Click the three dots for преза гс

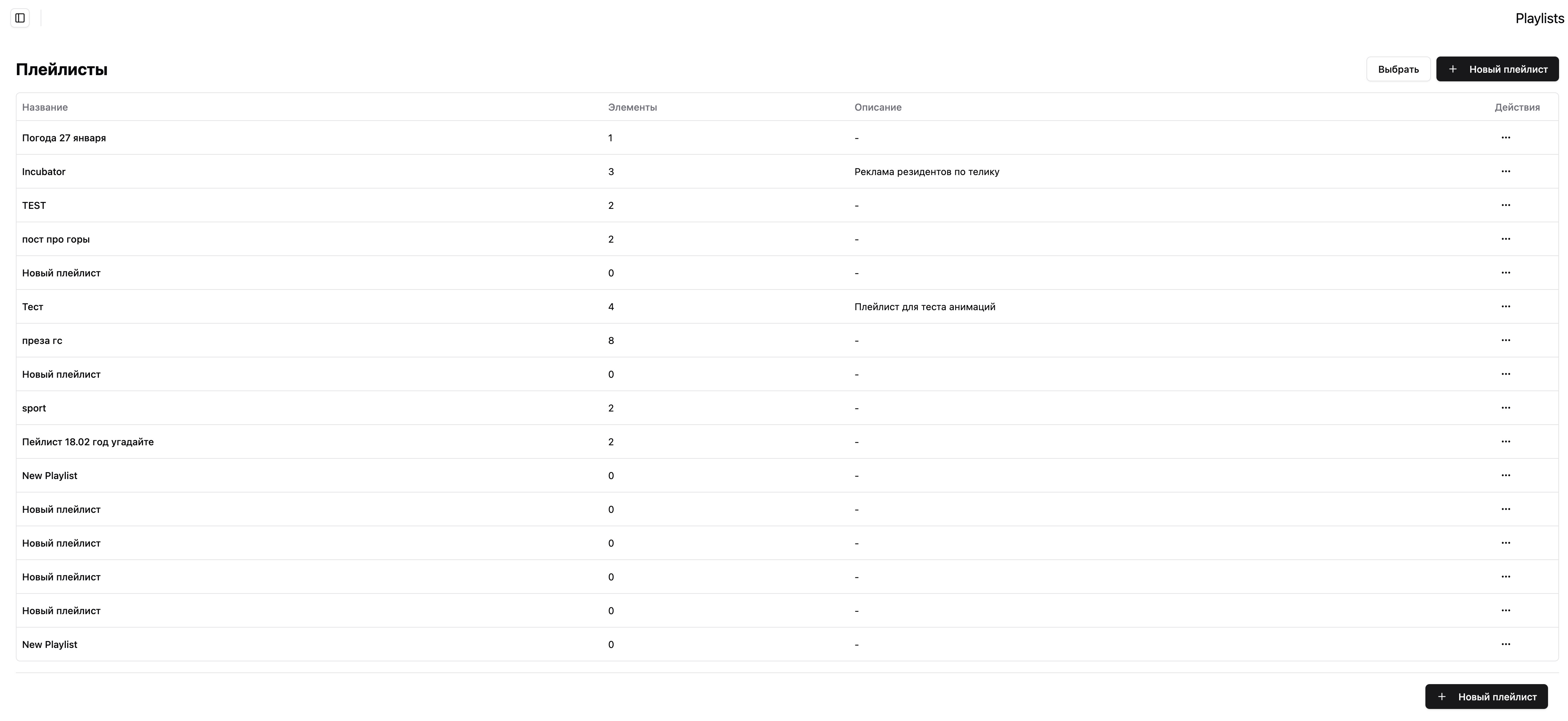point(1505,341)
